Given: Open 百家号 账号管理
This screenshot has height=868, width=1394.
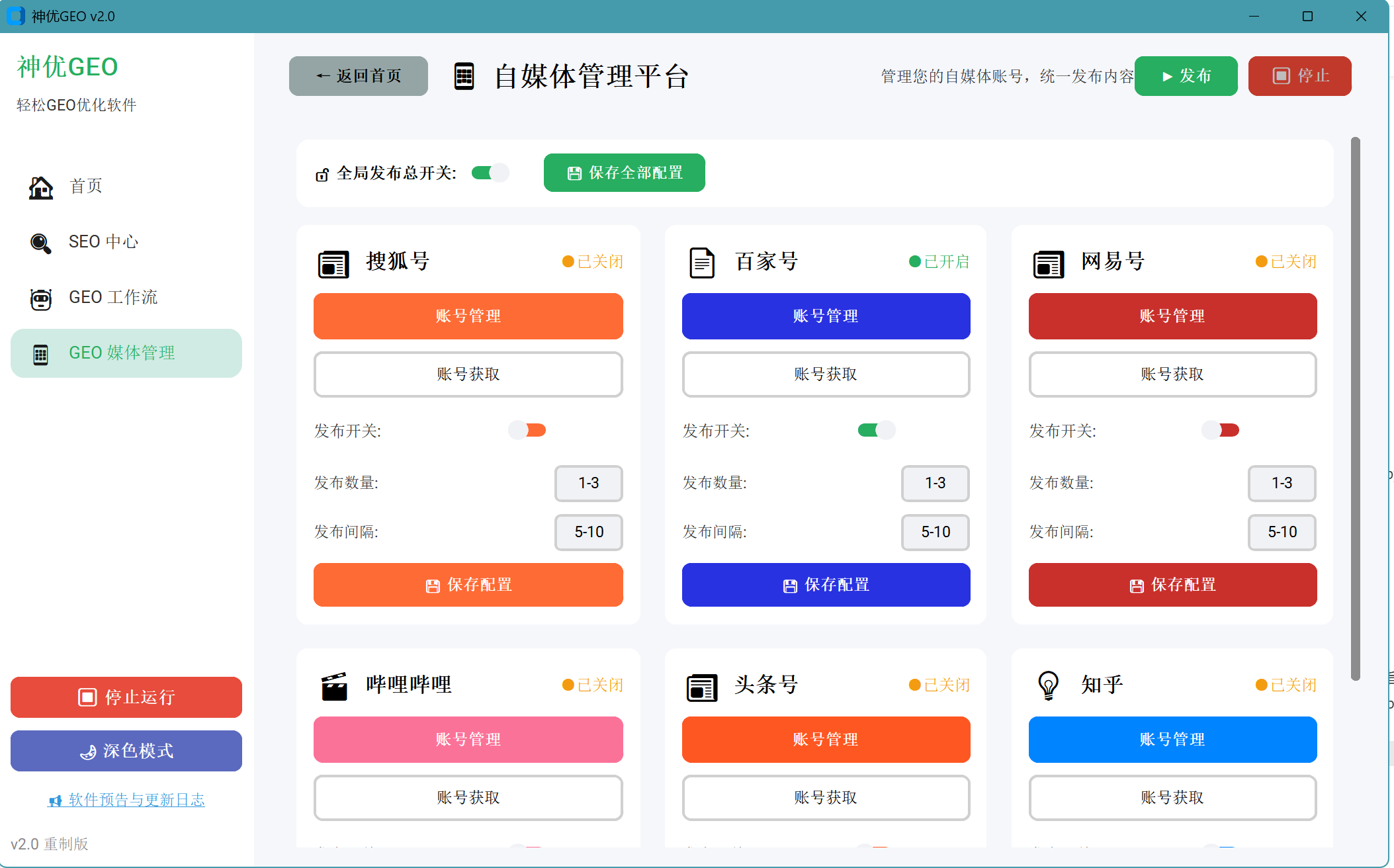Looking at the screenshot, I should click(826, 316).
